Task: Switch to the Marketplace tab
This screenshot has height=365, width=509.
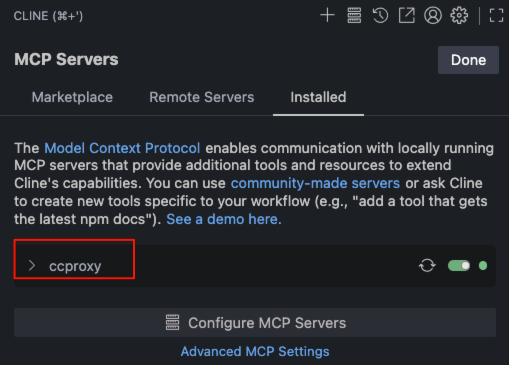Action: pyautogui.click(x=72, y=97)
